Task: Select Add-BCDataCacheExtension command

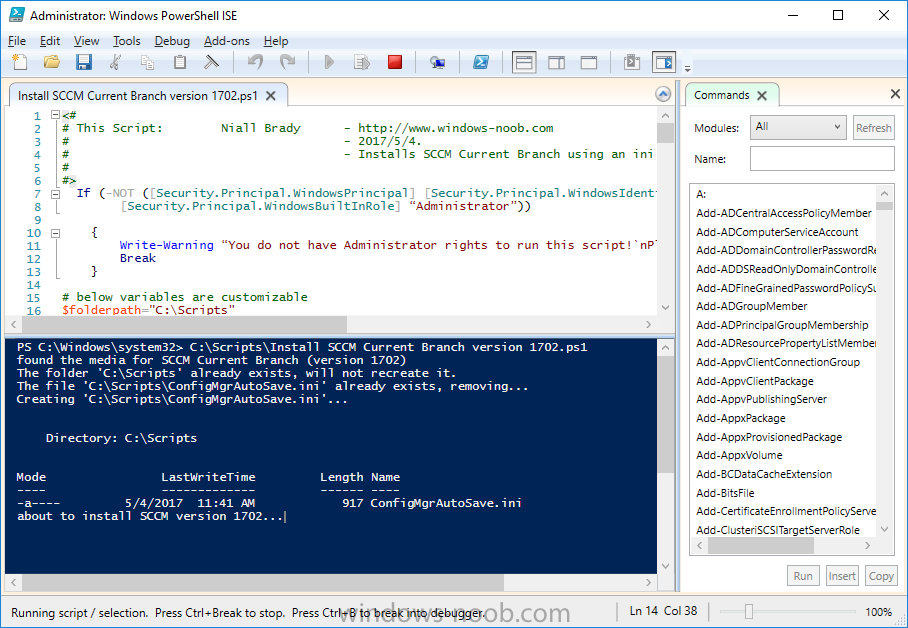Action: point(764,474)
